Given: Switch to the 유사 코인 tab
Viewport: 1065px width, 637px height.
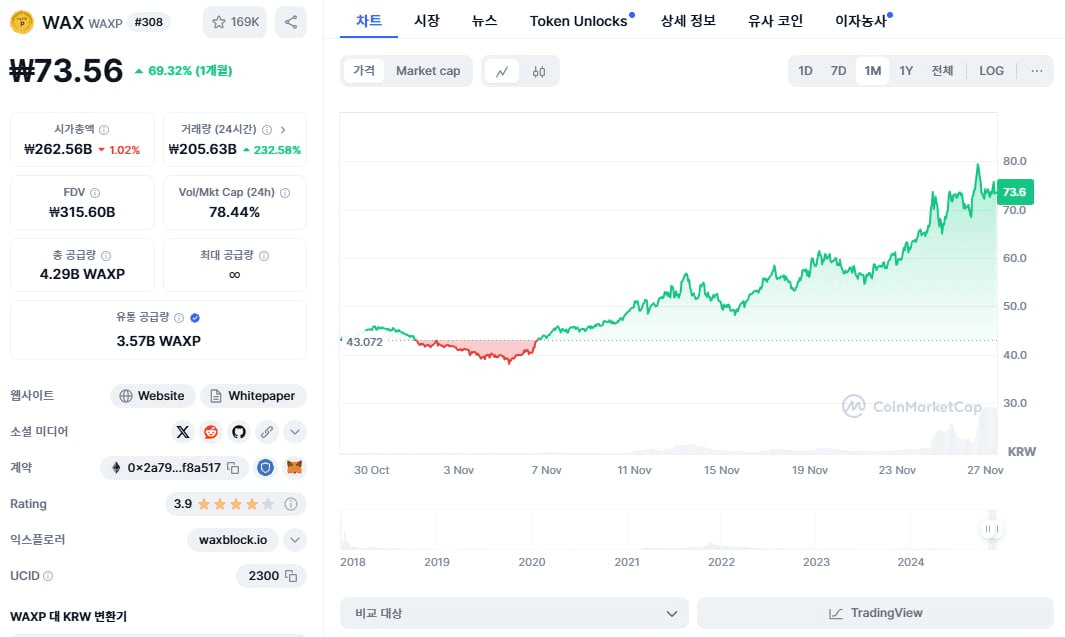Looking at the screenshot, I should coord(776,21).
